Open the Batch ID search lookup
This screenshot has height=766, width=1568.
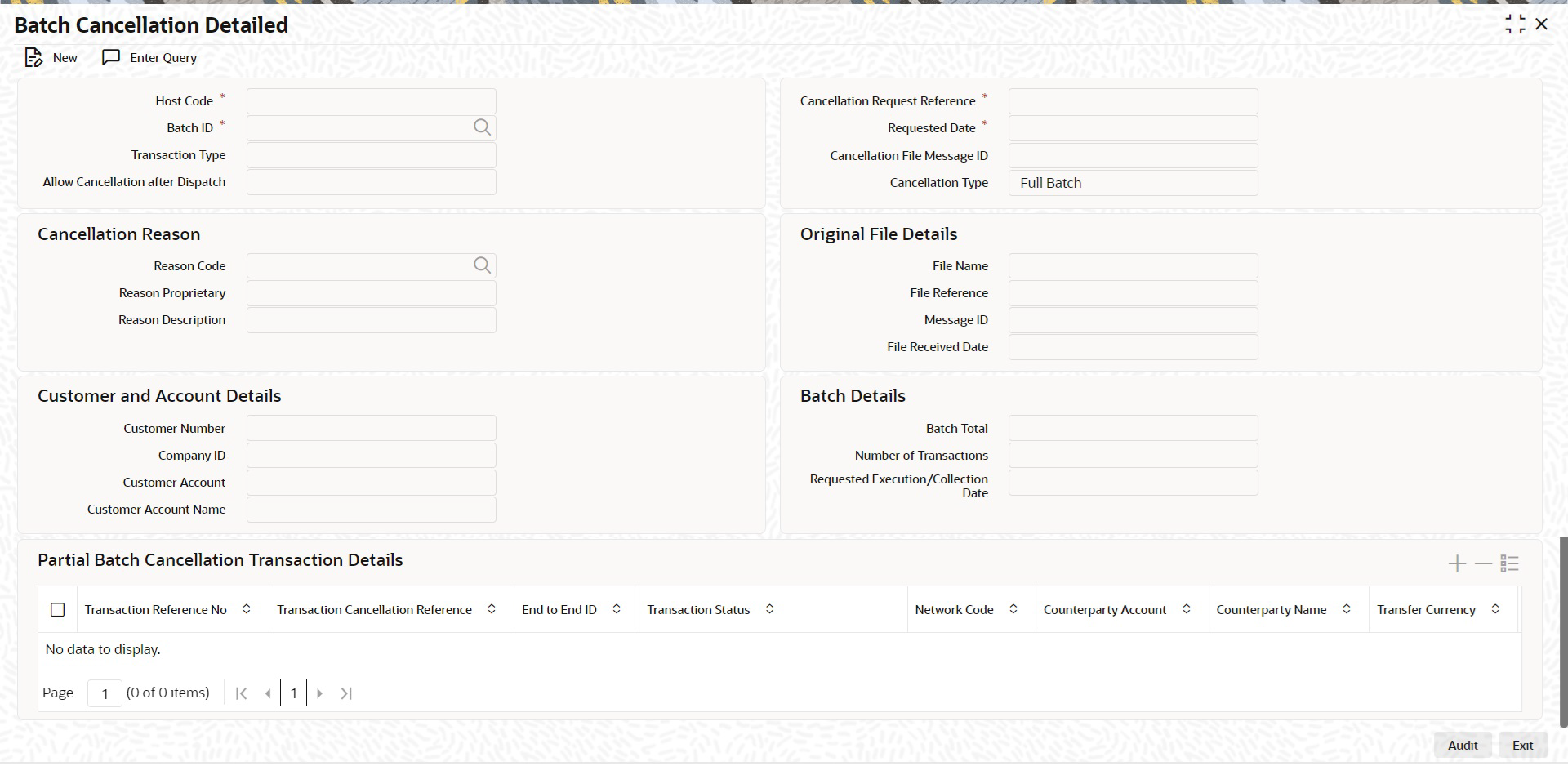(x=483, y=127)
